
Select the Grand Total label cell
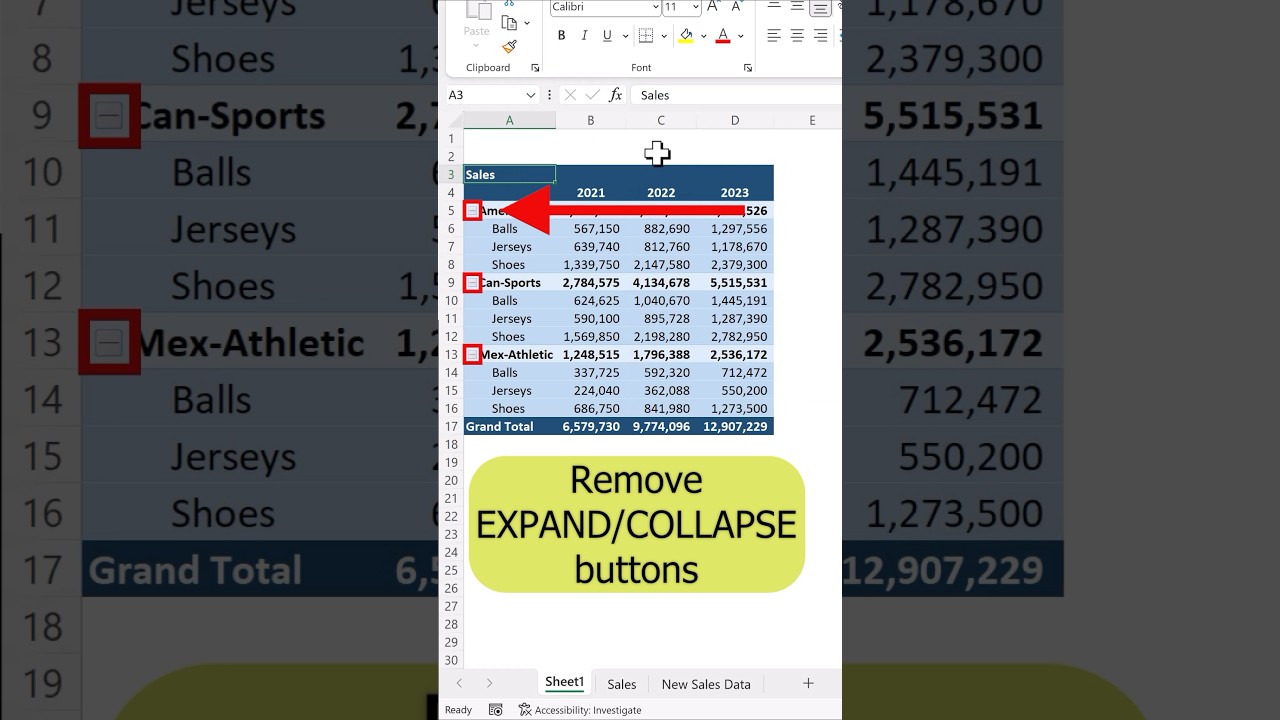509,427
